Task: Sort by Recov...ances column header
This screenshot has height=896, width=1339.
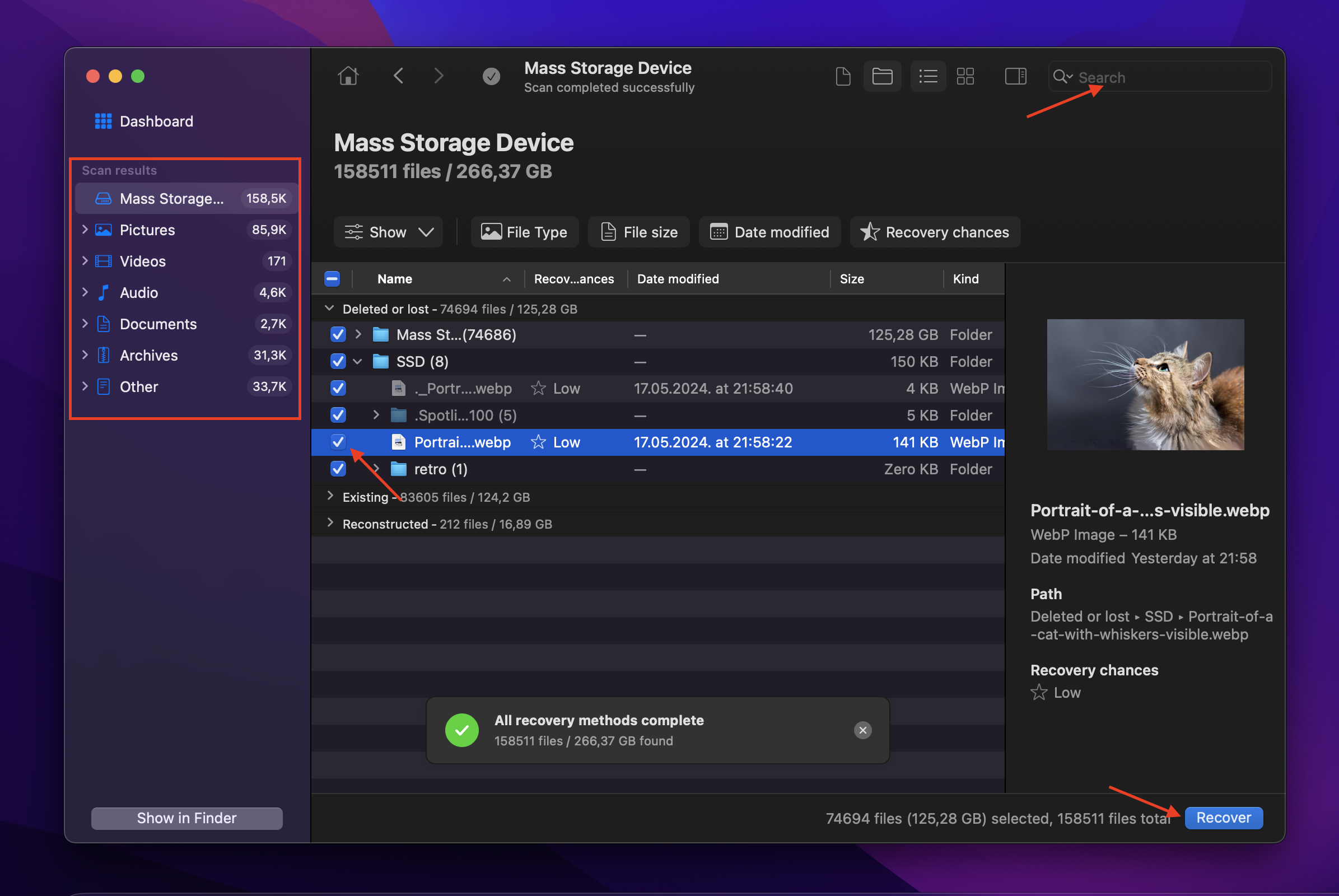Action: point(576,279)
